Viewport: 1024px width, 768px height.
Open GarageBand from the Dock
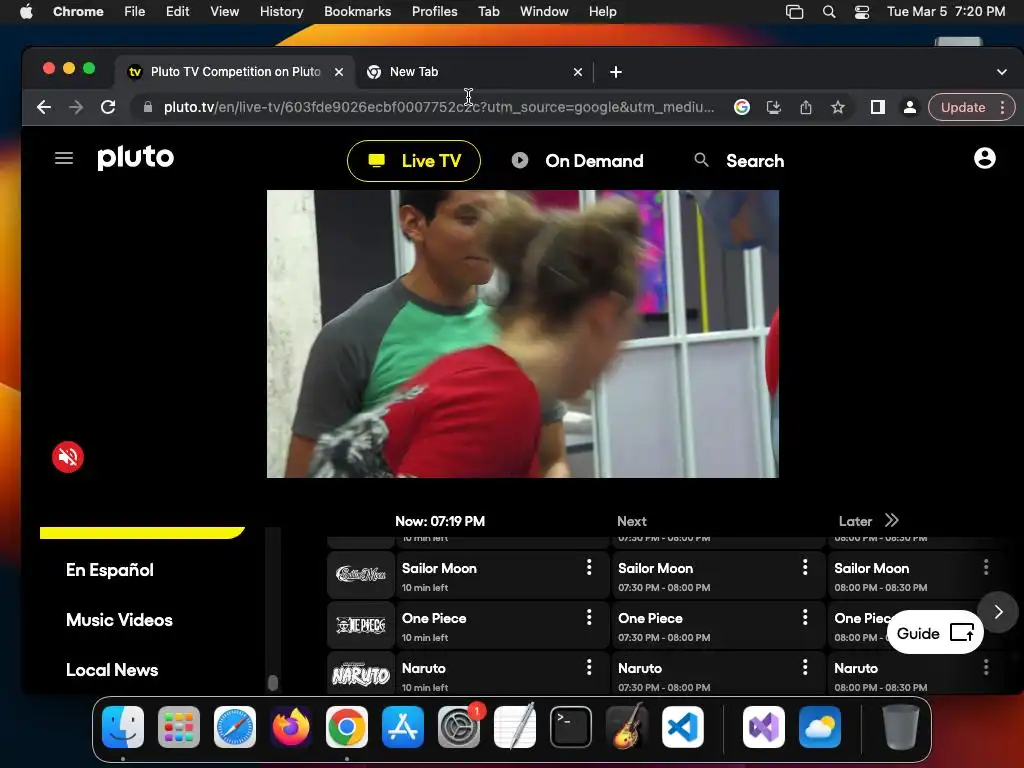click(x=626, y=727)
